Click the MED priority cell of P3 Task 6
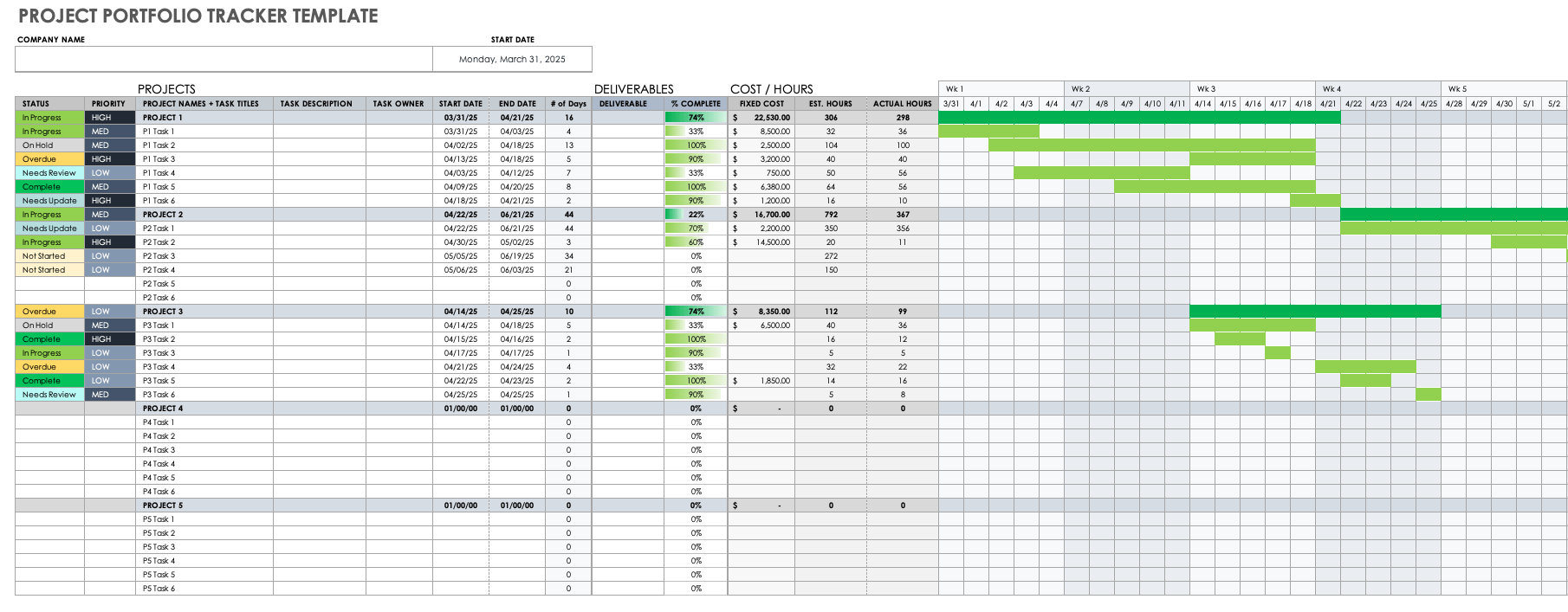The image size is (1568, 612). (x=109, y=395)
